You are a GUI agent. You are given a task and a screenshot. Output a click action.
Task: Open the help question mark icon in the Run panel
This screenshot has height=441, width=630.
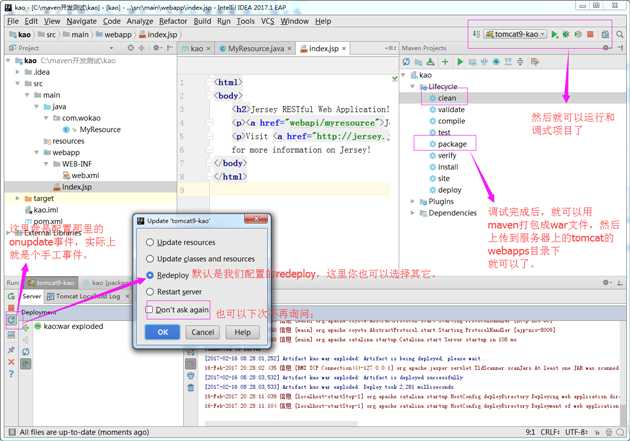11,374
